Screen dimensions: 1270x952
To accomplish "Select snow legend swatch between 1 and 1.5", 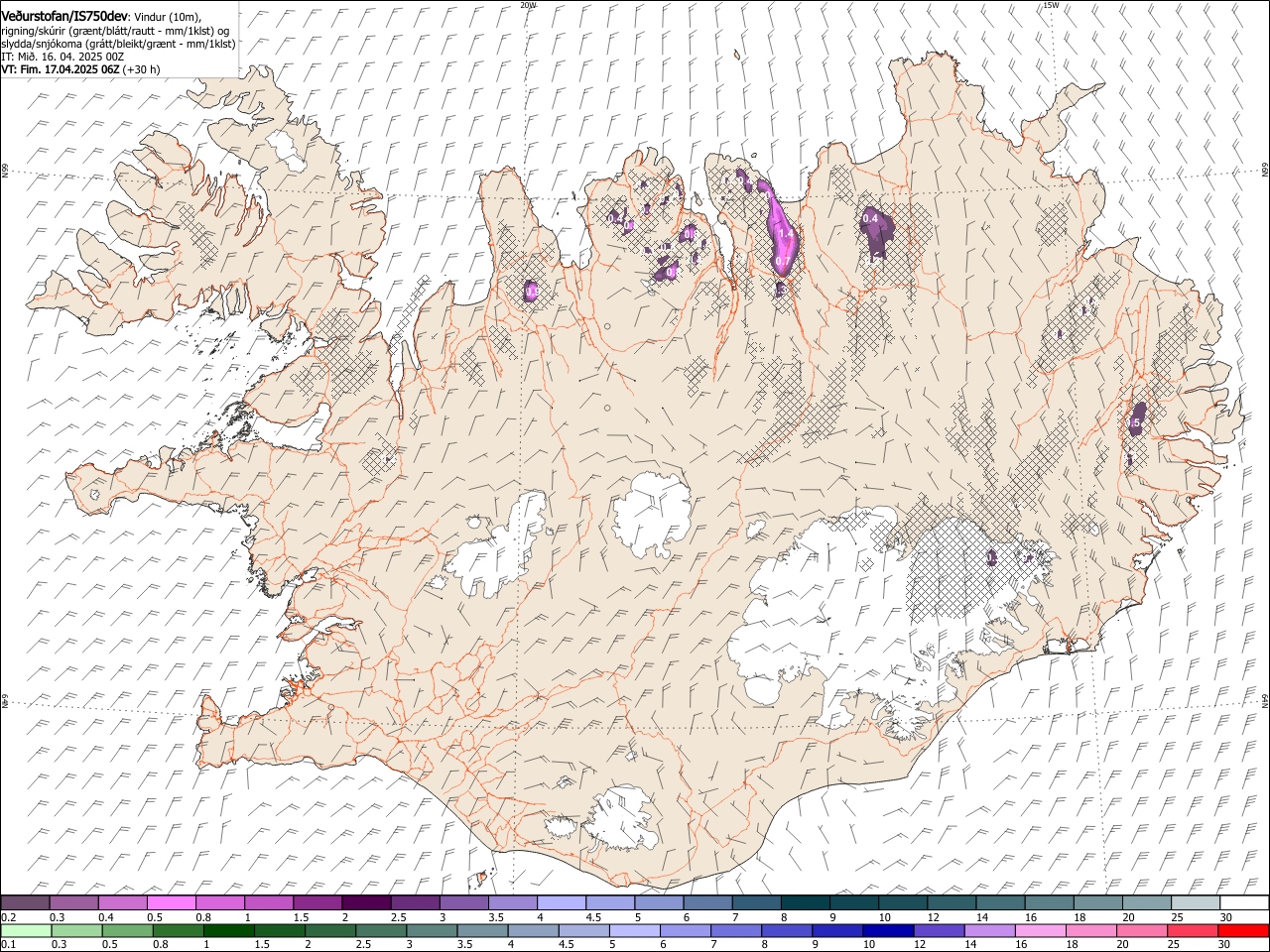I will [268, 902].
